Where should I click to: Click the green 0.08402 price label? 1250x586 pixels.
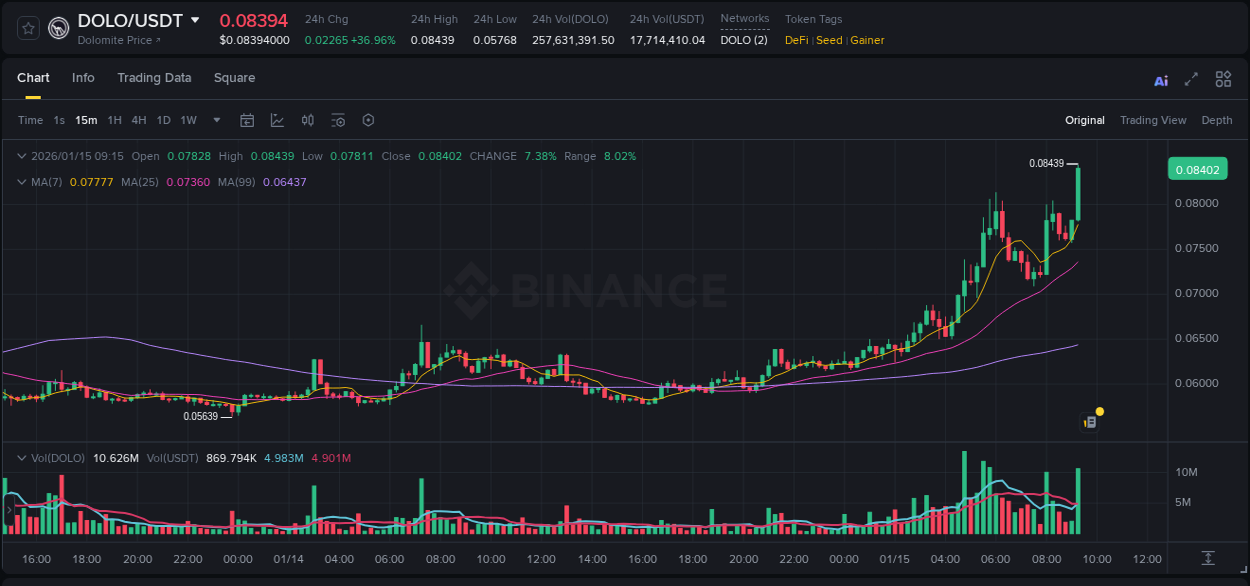(x=1197, y=169)
